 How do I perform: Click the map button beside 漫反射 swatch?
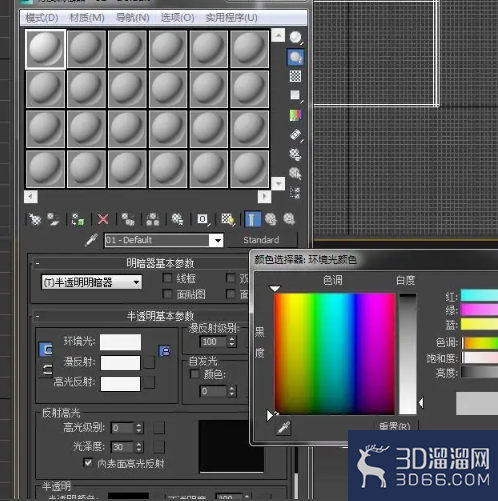click(149, 362)
